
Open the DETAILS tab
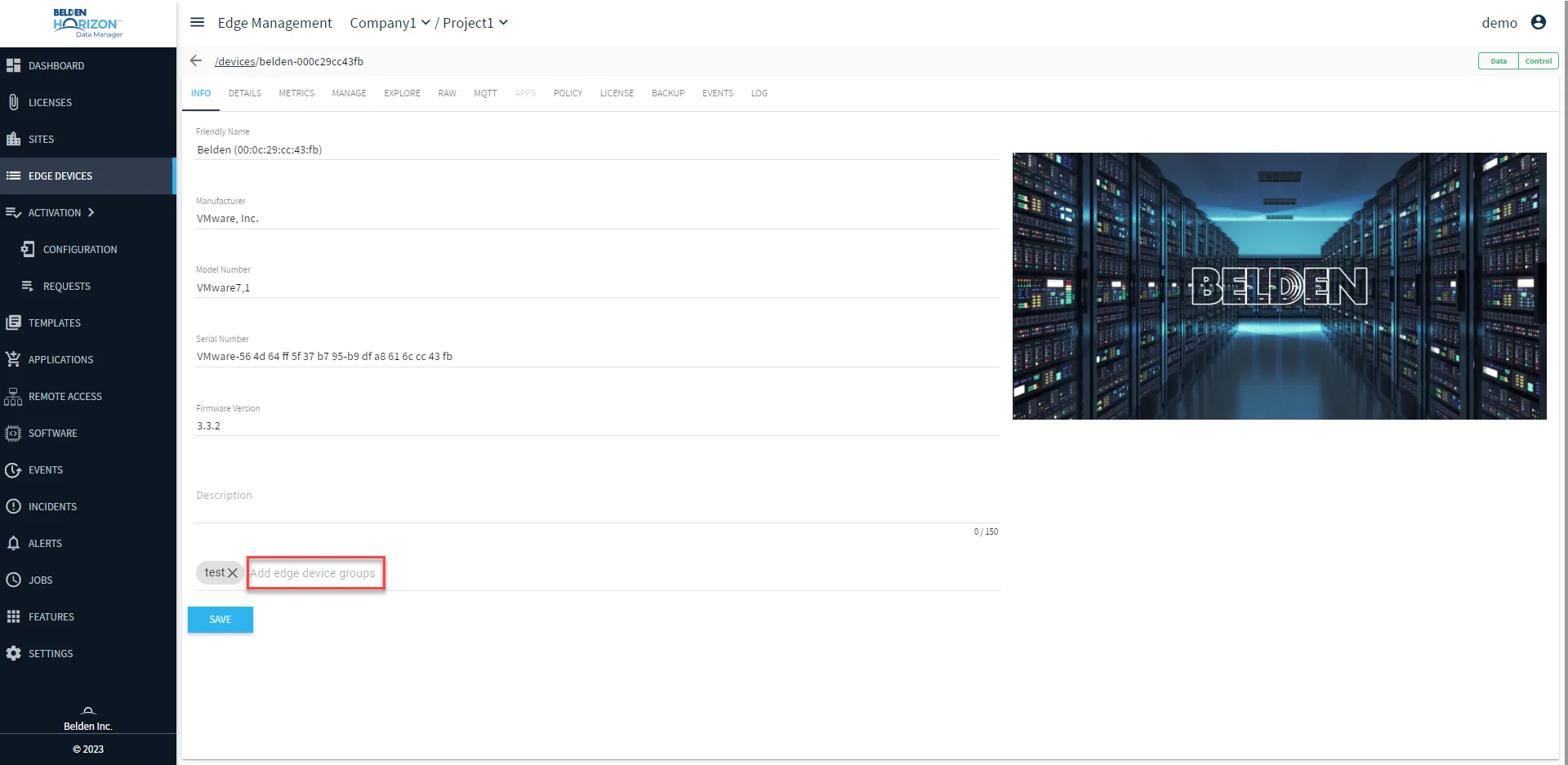pos(245,93)
